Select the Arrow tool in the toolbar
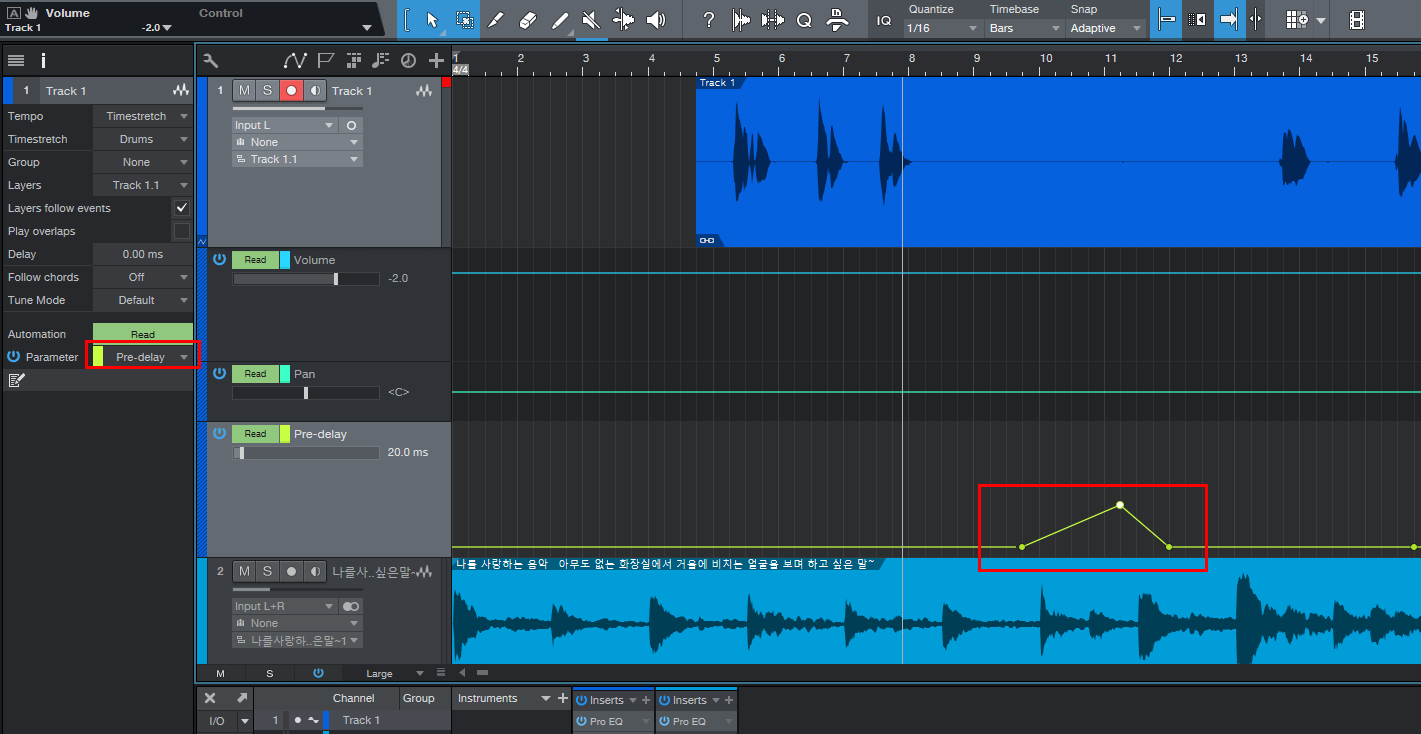The height and width of the screenshot is (734, 1421). [x=432, y=19]
